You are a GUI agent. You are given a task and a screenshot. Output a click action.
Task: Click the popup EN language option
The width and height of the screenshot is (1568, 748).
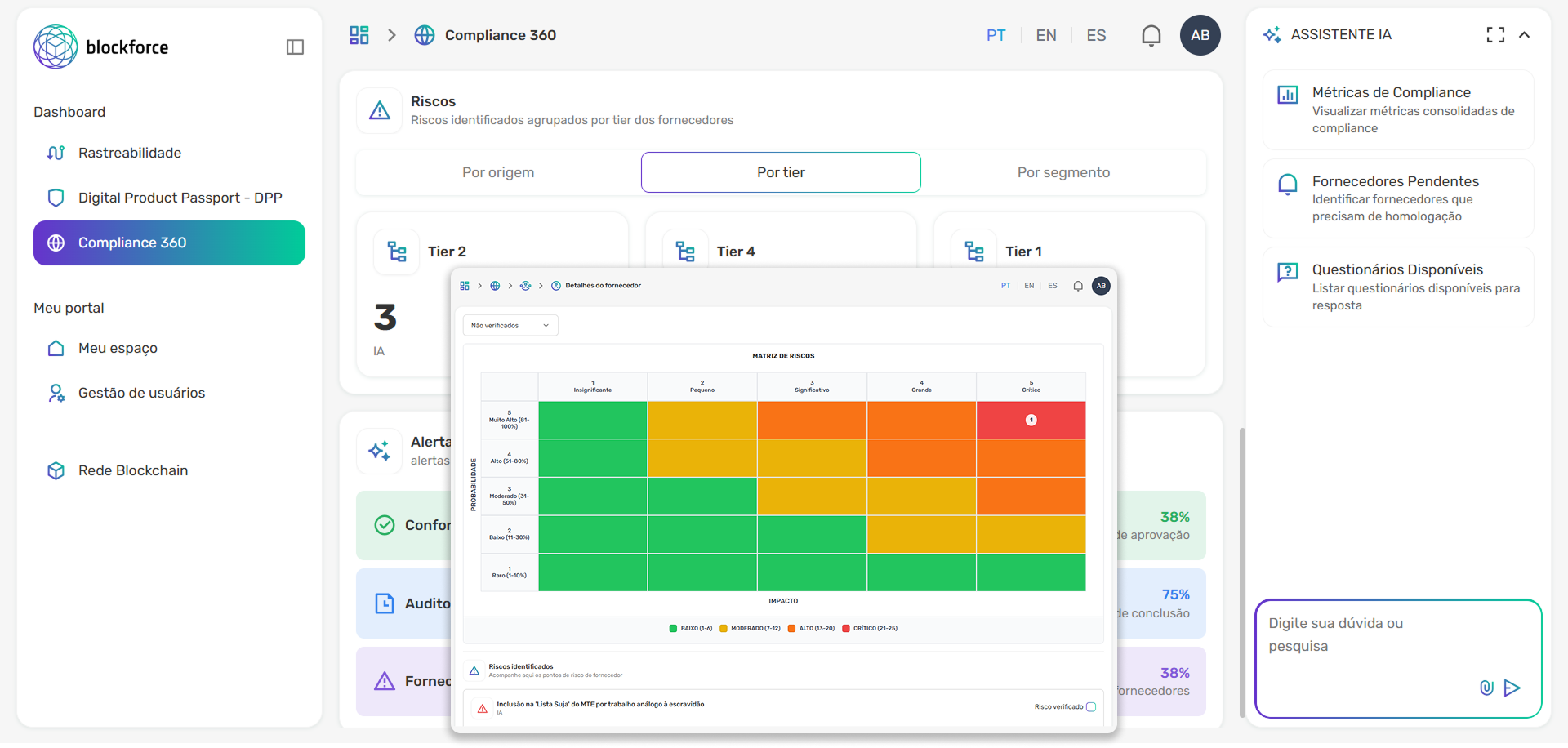coord(1029,286)
